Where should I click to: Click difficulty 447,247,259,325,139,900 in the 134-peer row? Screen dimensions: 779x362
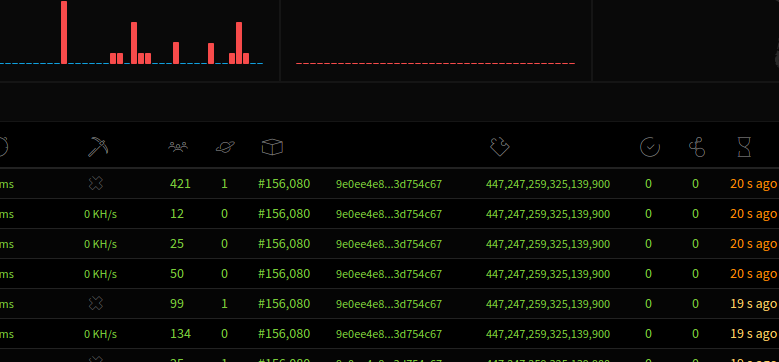coord(548,334)
